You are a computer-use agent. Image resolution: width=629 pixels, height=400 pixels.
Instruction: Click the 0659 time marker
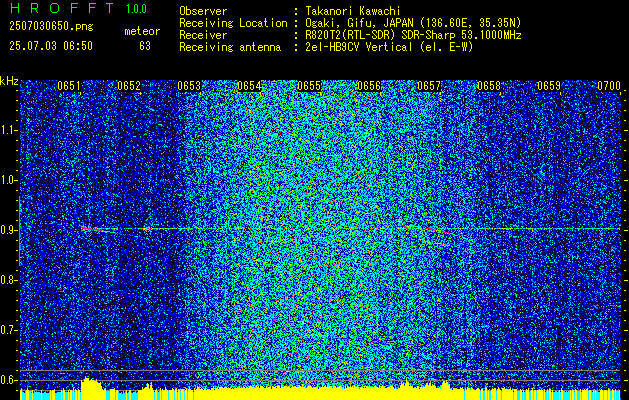(549, 86)
